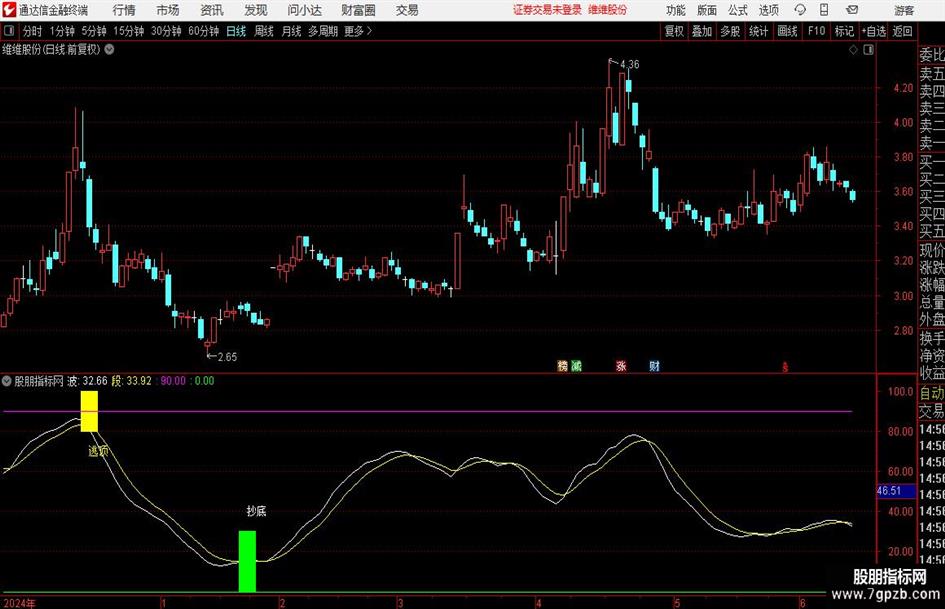Open the 交易 menu
The width and height of the screenshot is (945, 609).
pos(407,10)
